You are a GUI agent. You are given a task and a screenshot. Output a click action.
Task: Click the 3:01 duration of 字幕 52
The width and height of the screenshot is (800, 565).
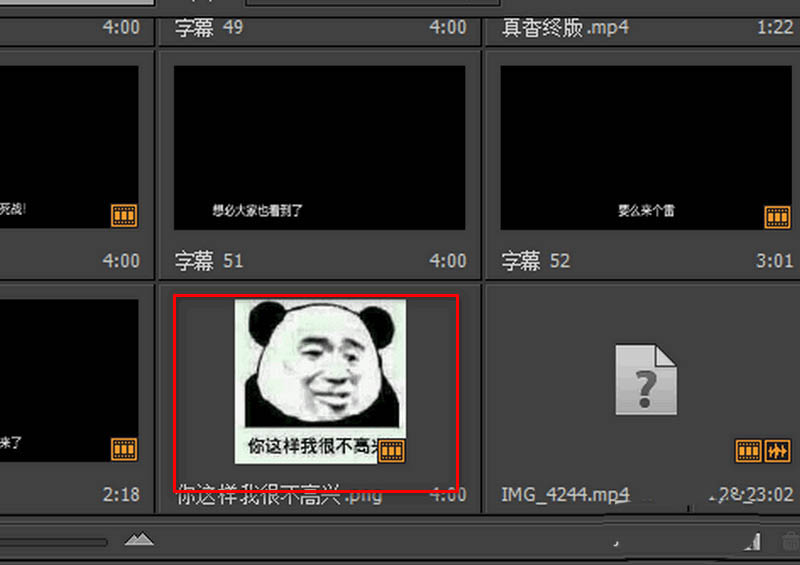[774, 261]
